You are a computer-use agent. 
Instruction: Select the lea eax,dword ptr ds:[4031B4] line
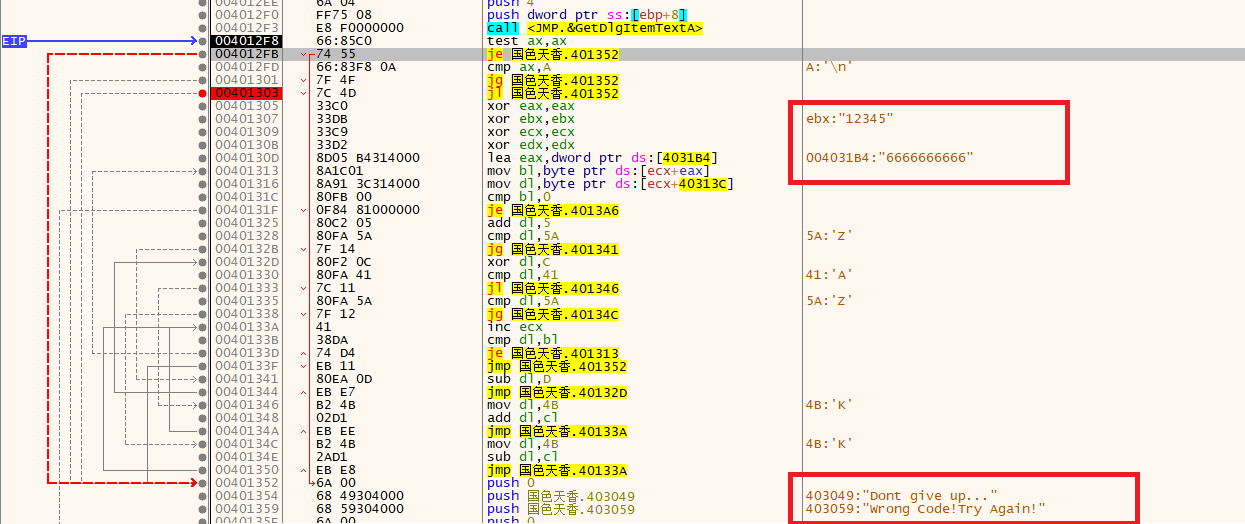click(x=601, y=158)
